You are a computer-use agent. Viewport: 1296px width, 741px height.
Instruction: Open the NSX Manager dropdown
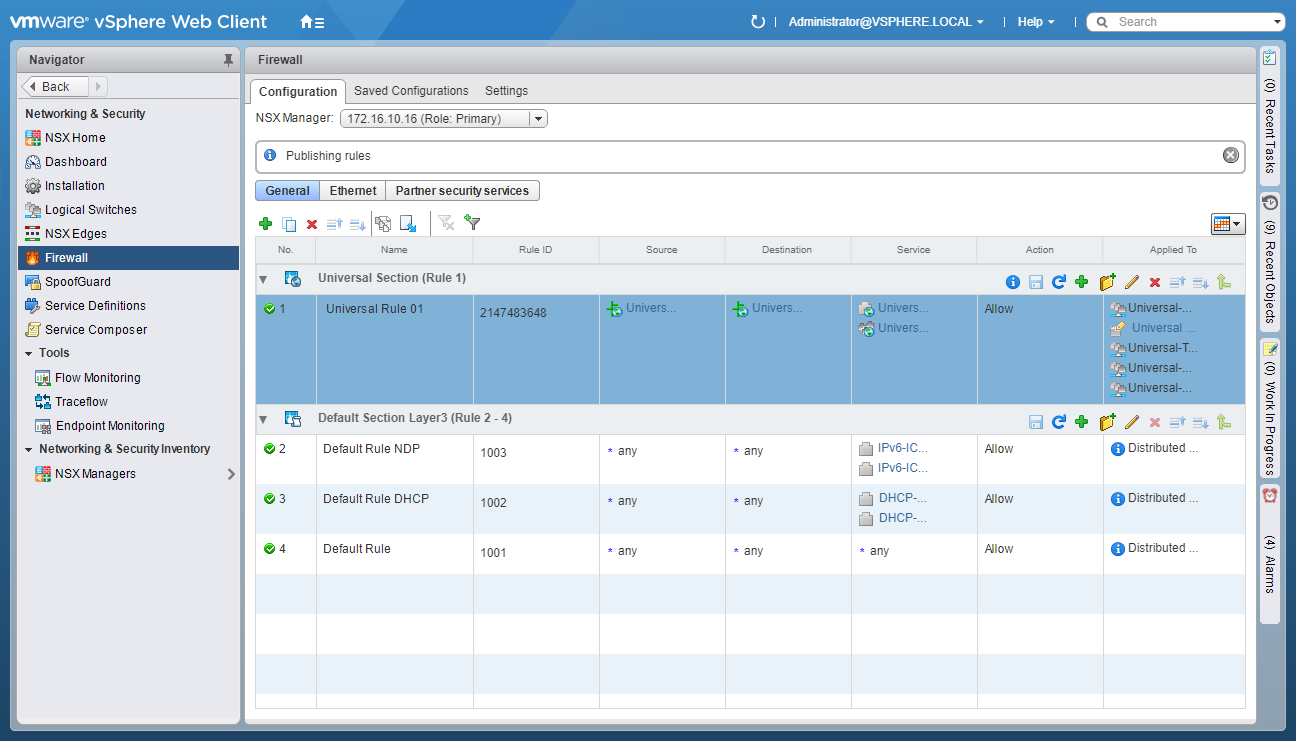coord(537,119)
